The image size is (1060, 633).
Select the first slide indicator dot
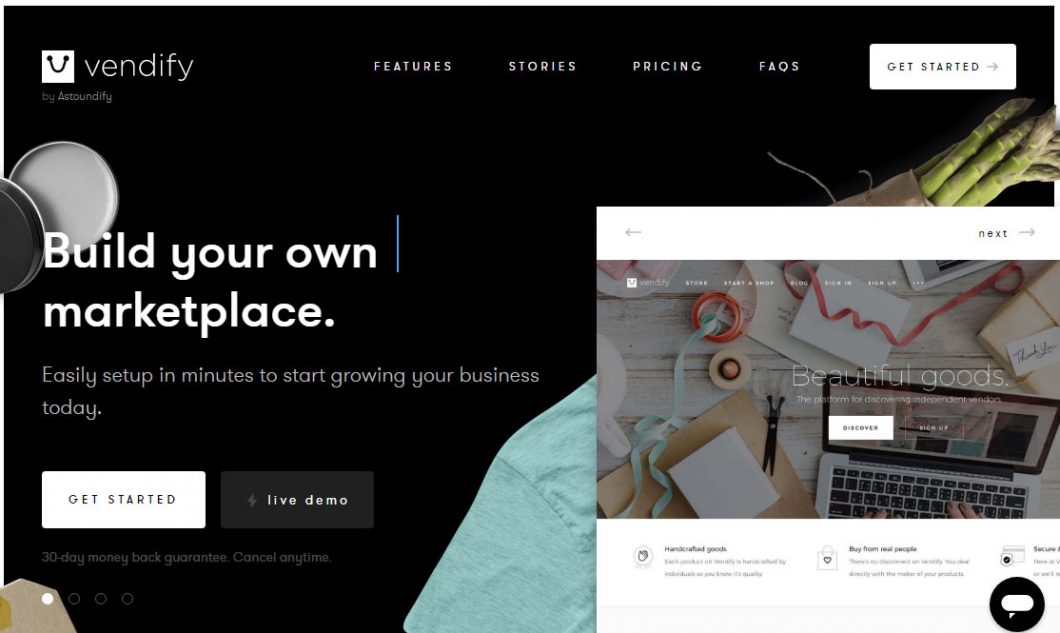[x=47, y=599]
